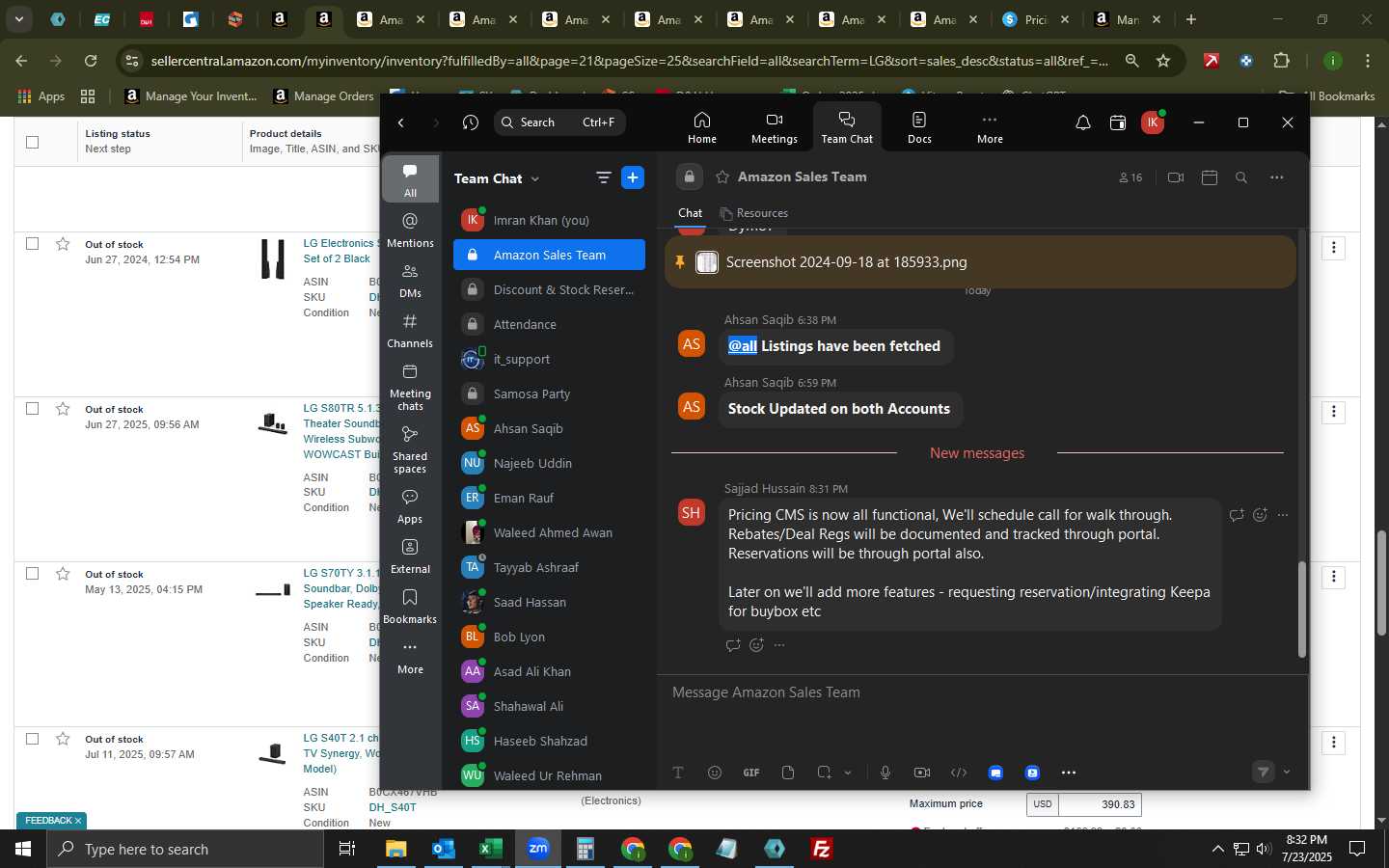1389x868 pixels.
Task: Click the DH_S40T SKU link
Action: coord(392,807)
